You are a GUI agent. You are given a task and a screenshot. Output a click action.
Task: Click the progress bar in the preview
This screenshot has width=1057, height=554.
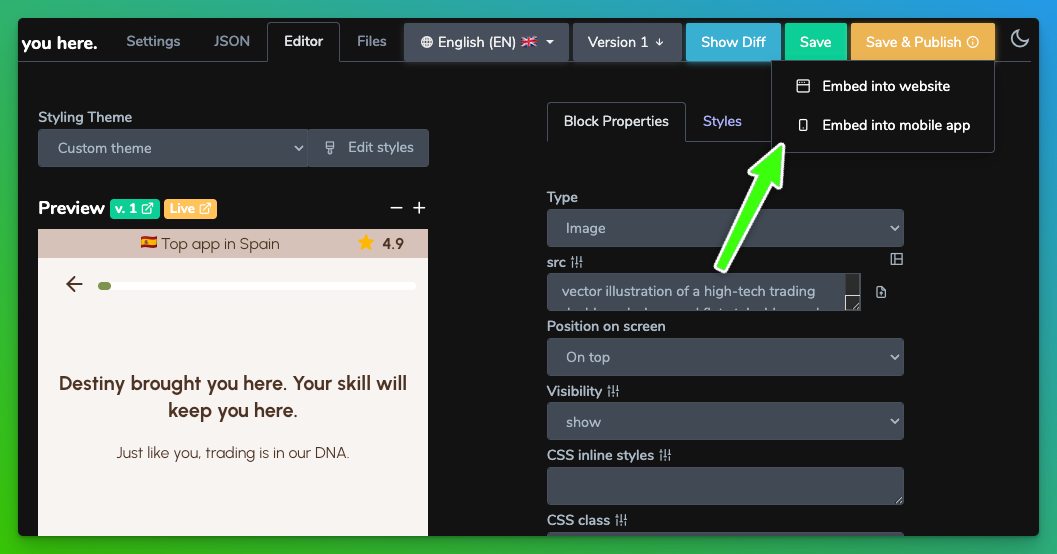tap(257, 286)
